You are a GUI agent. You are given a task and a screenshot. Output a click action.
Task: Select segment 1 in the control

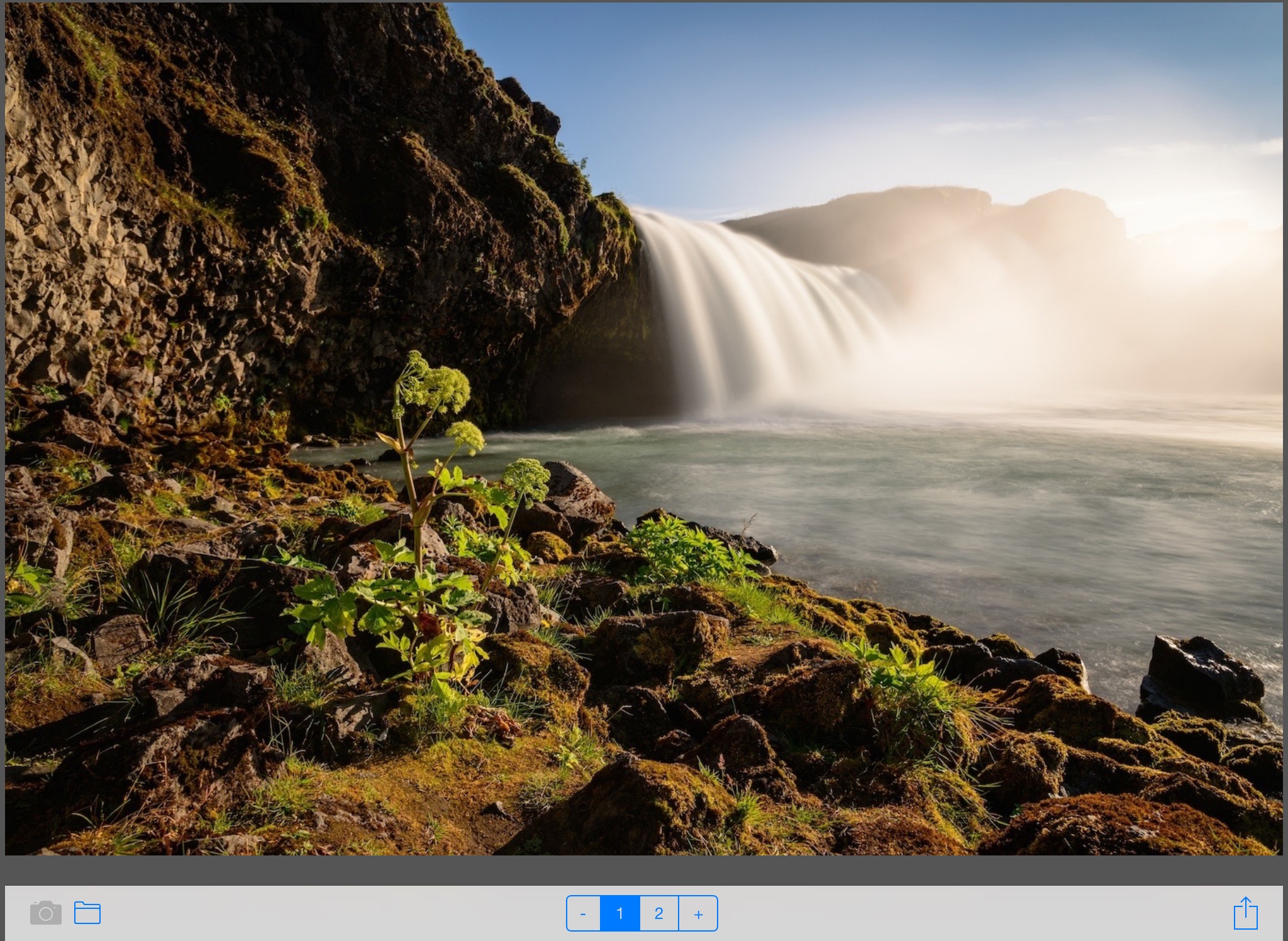(x=619, y=913)
